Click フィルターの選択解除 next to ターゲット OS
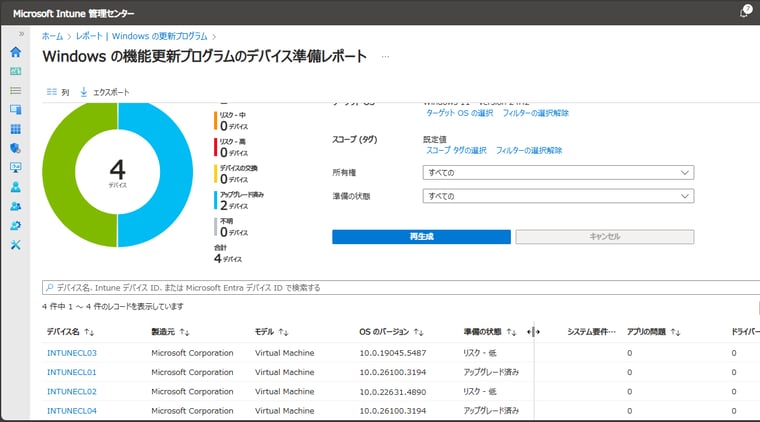Screen dimensions: 760x422 536,113
